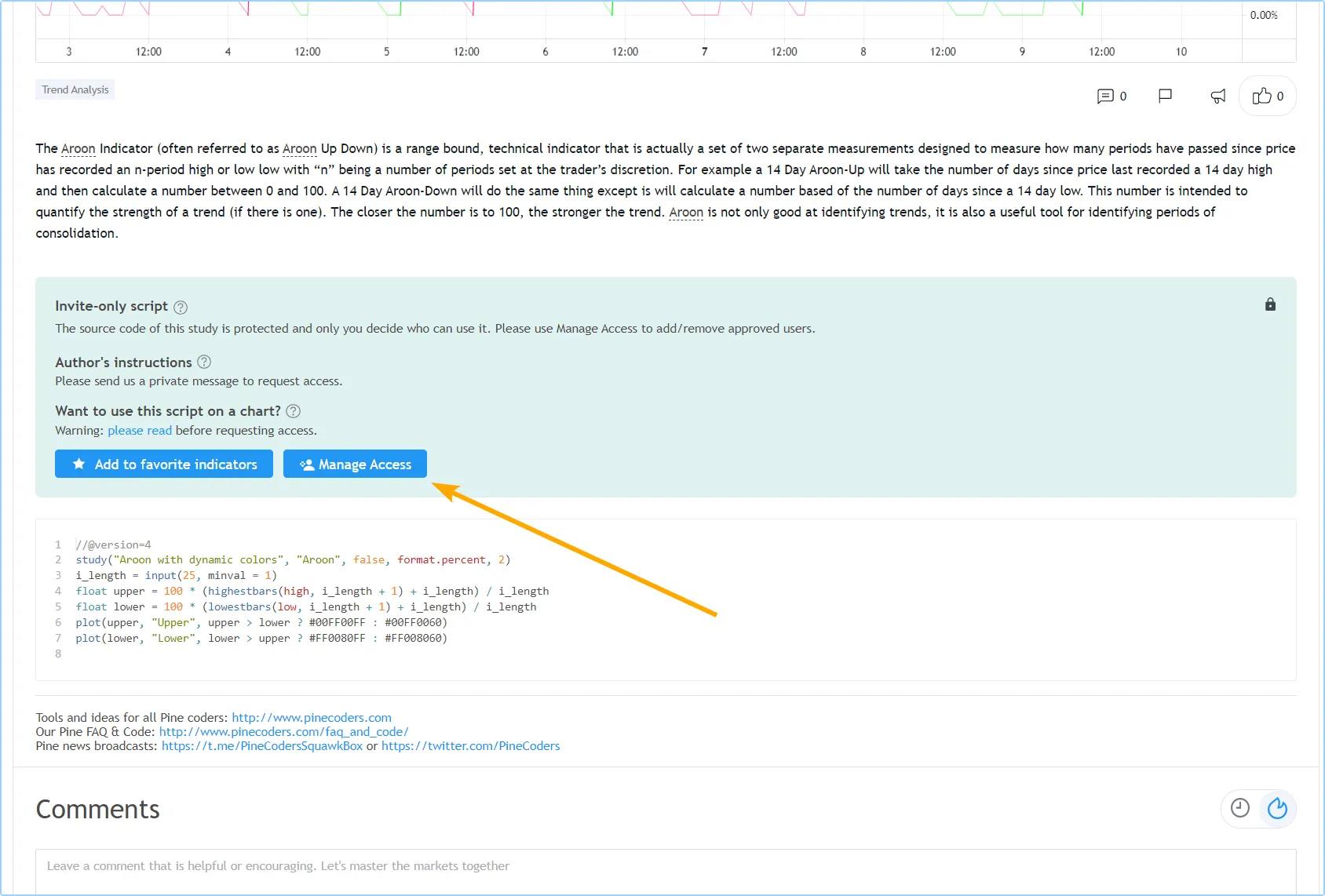1325x896 pixels.
Task: Click Add to favorite indicators button
Action: click(164, 464)
